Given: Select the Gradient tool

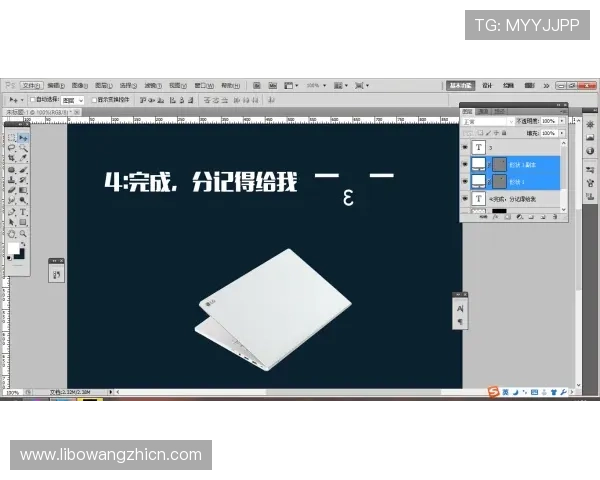Looking at the screenshot, I should coord(23,190).
